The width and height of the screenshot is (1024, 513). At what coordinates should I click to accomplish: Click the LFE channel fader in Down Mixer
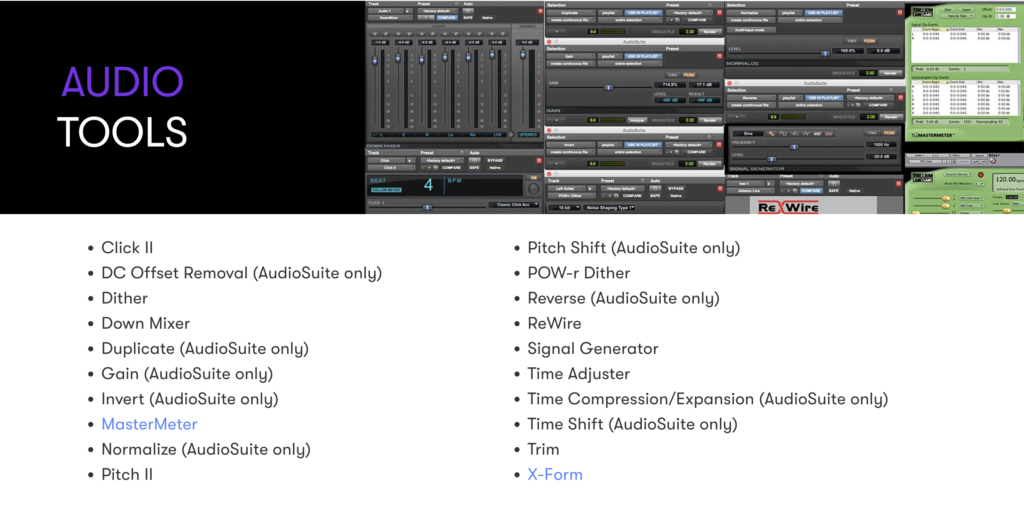pos(492,54)
